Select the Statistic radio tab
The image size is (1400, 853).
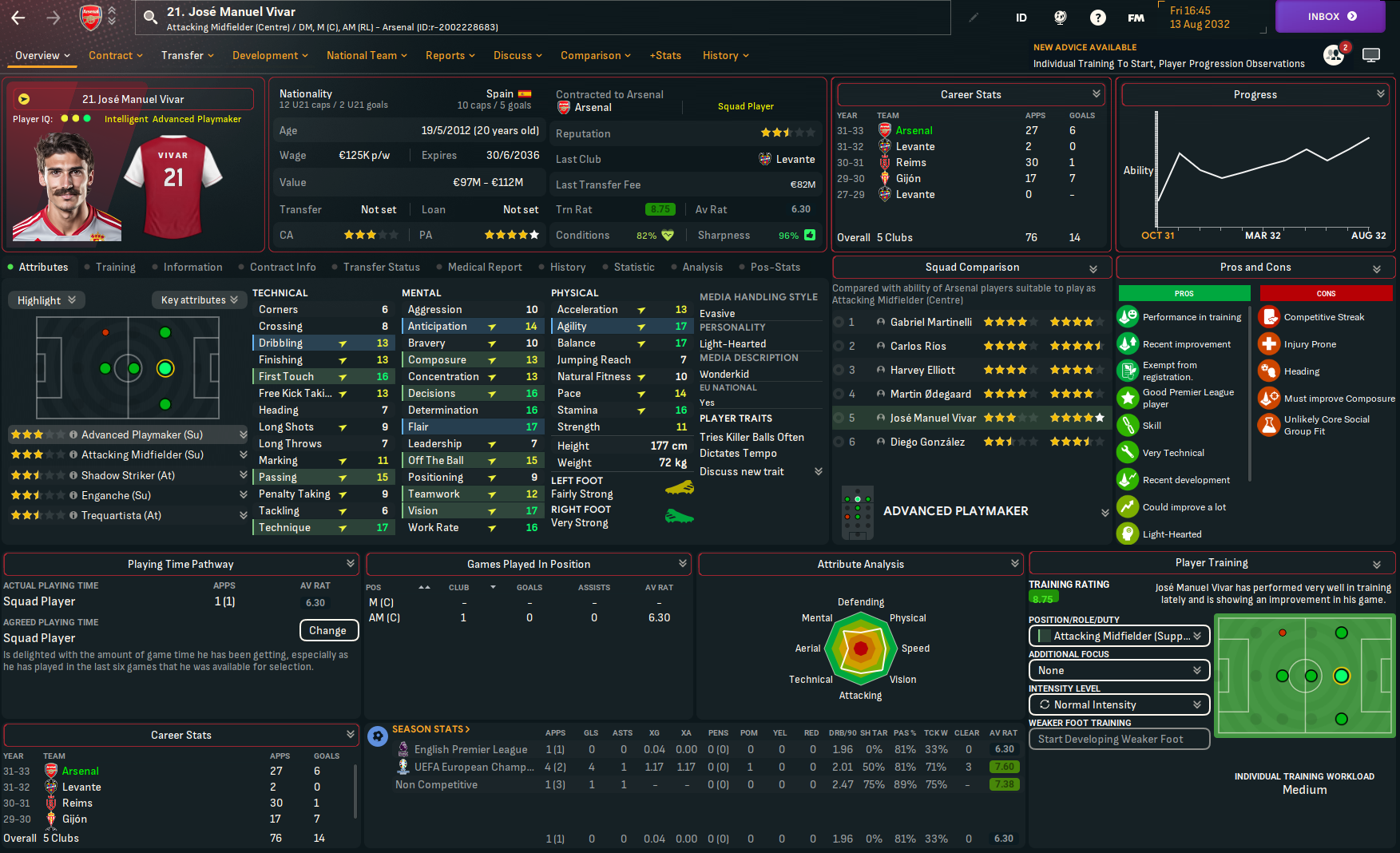pos(629,267)
